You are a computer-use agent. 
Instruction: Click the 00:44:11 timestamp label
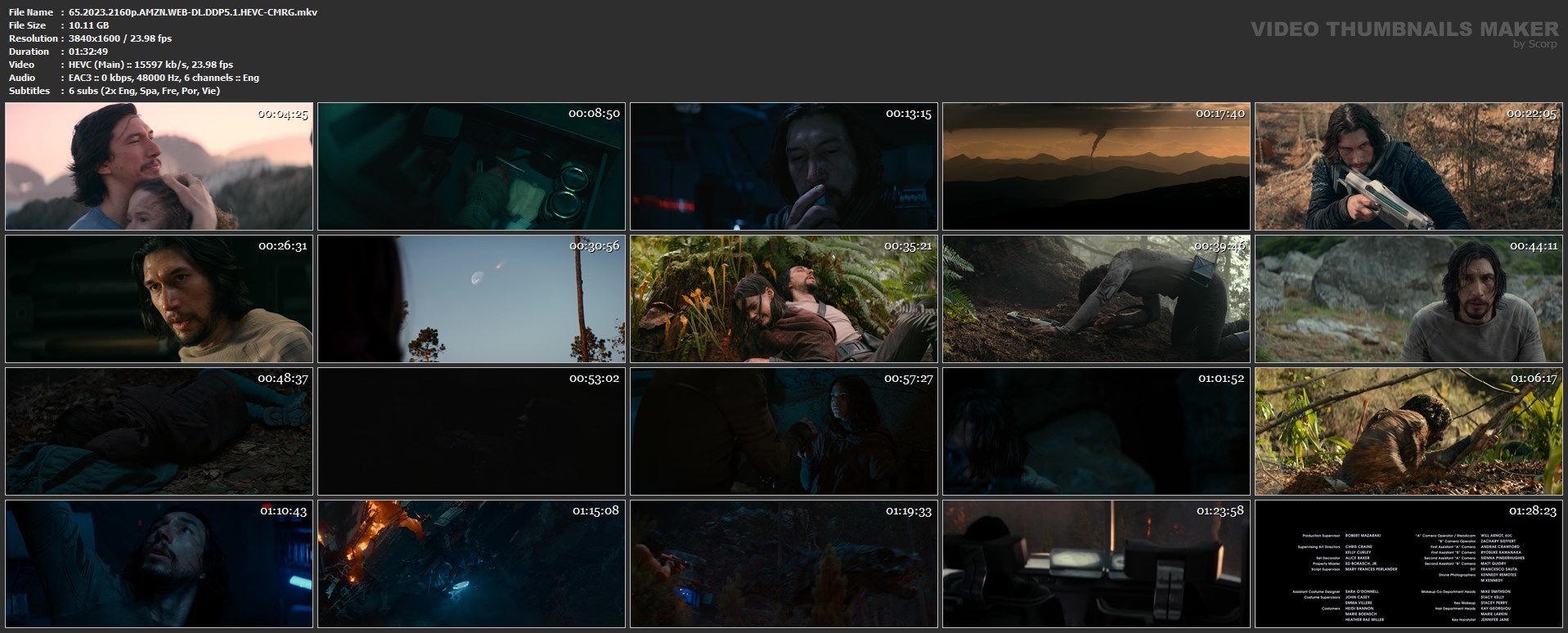pos(1534,246)
